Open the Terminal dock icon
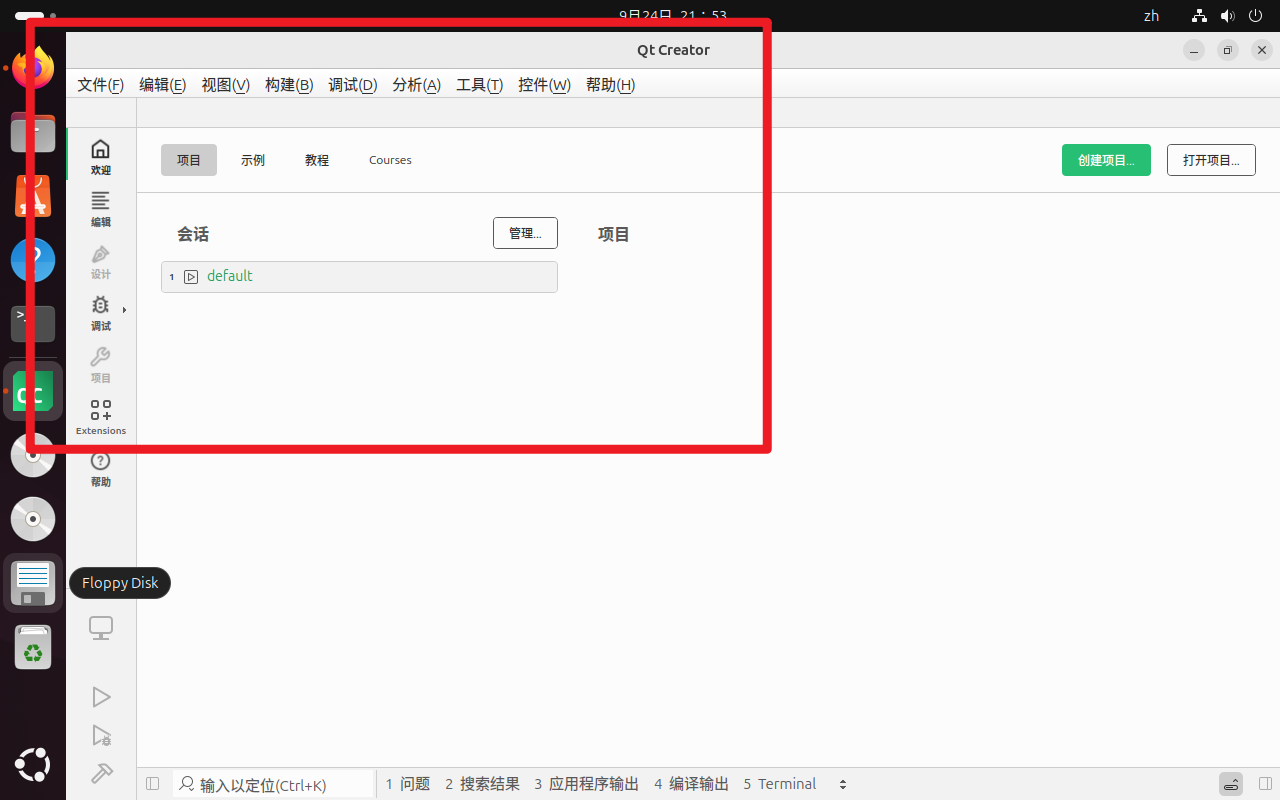 coord(33,323)
